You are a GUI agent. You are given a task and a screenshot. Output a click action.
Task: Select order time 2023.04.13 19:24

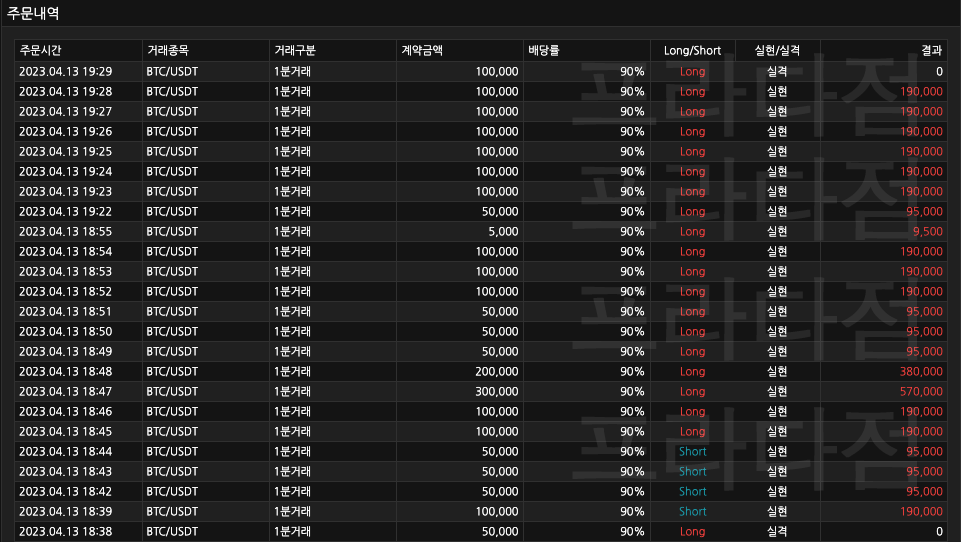click(66, 172)
